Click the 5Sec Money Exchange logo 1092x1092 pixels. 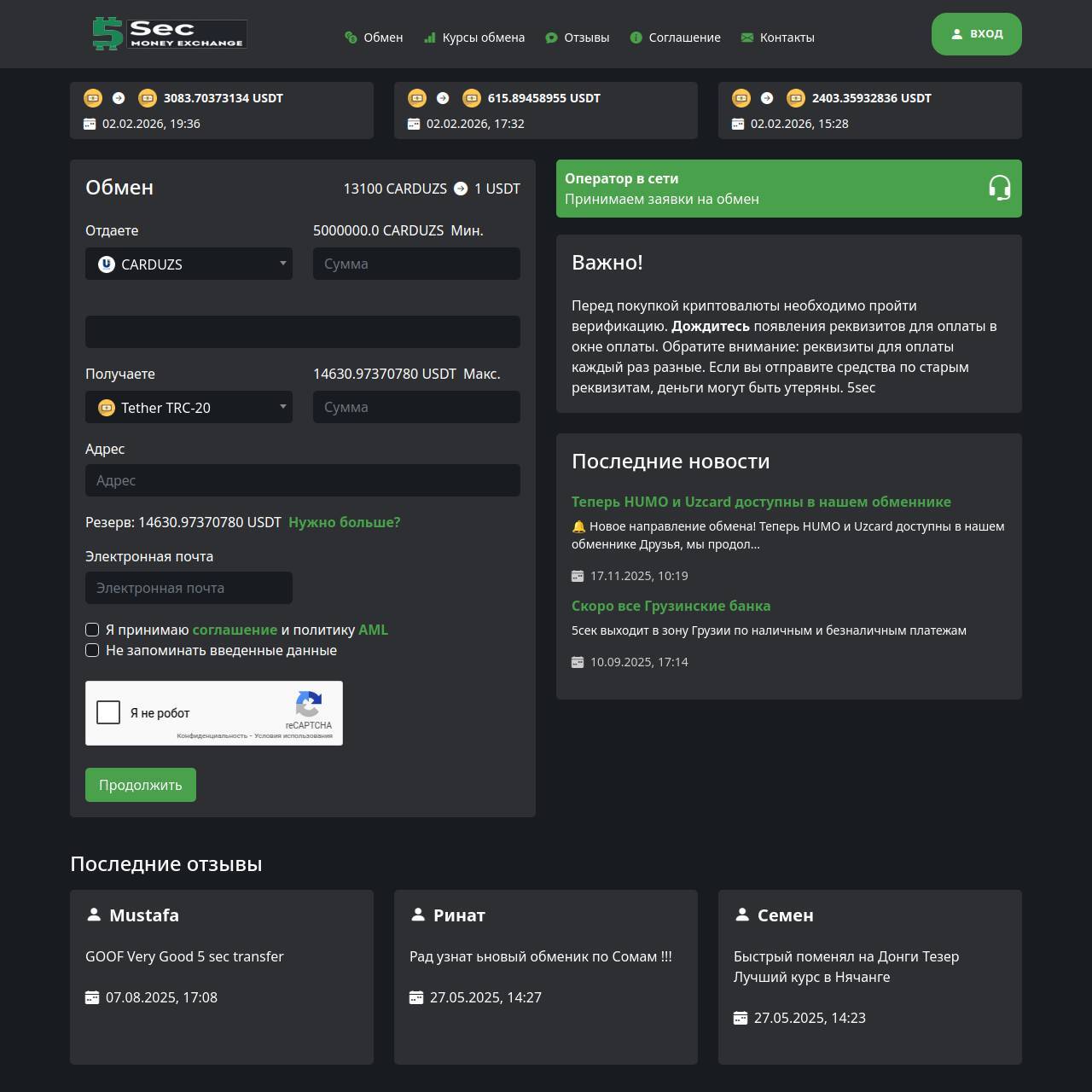(169, 34)
